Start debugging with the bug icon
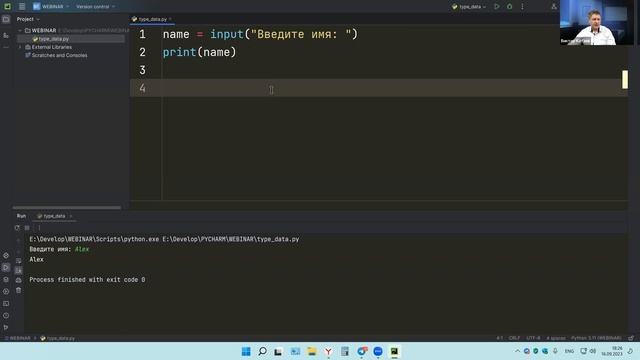This screenshot has height=360, width=640. (509, 7)
